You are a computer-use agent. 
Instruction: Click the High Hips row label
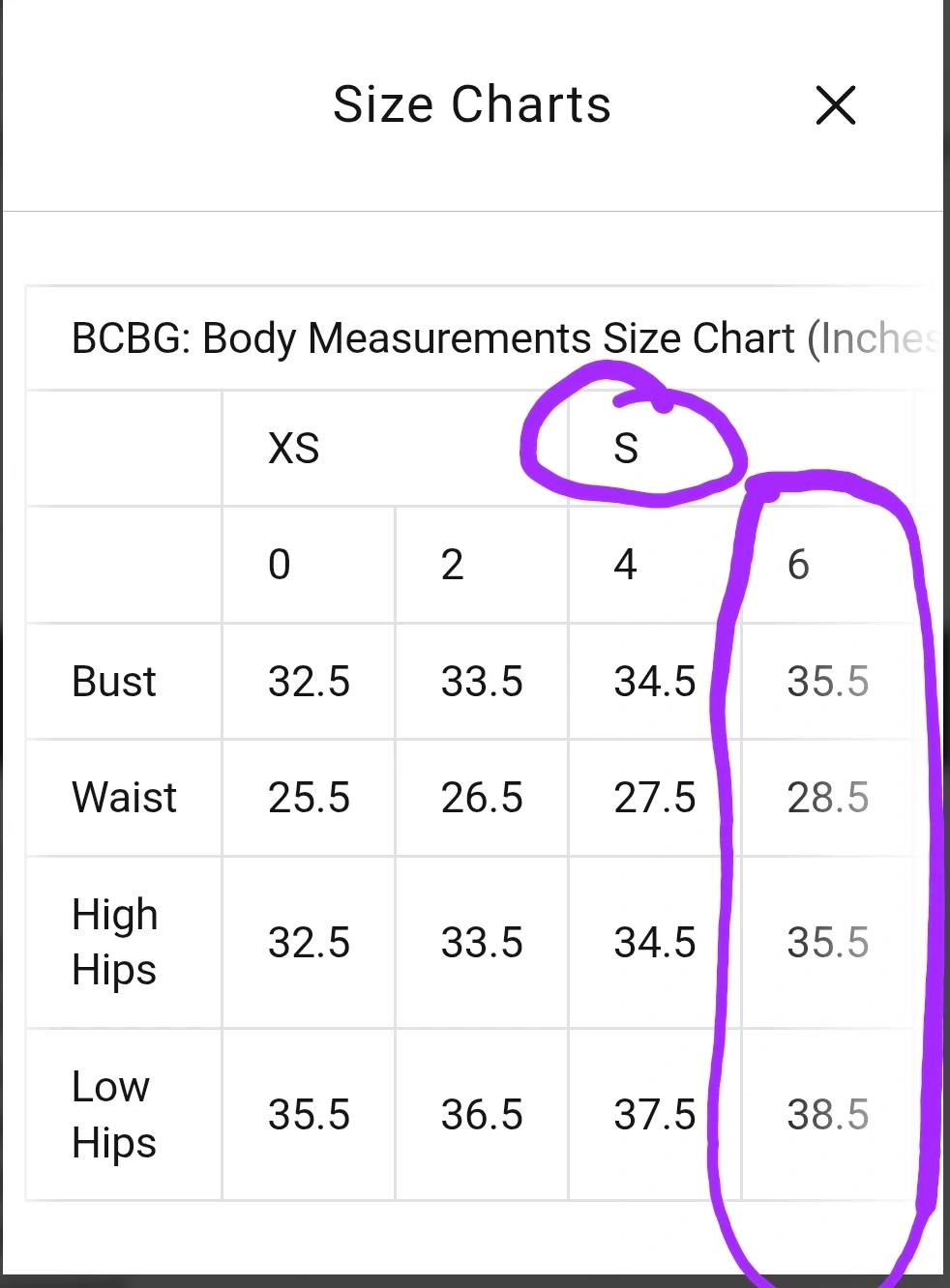(114, 942)
